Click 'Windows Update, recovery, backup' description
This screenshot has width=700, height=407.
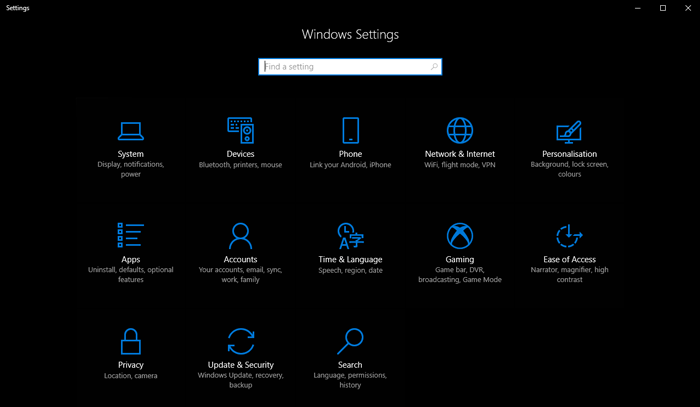(x=241, y=380)
